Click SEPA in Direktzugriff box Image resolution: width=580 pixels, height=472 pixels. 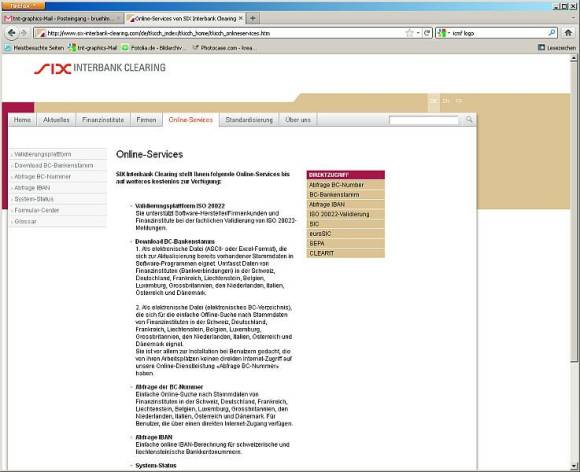345,243
